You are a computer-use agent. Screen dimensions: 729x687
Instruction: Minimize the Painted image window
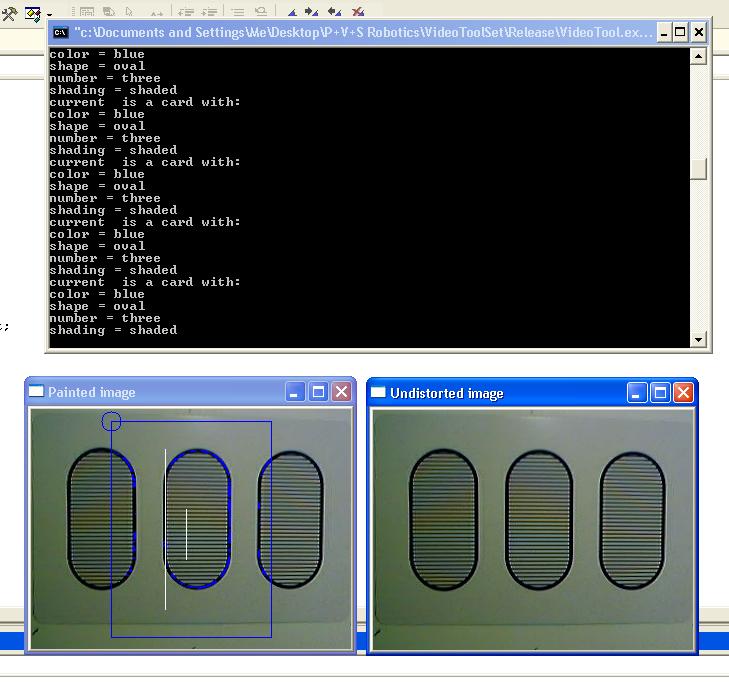click(295, 392)
